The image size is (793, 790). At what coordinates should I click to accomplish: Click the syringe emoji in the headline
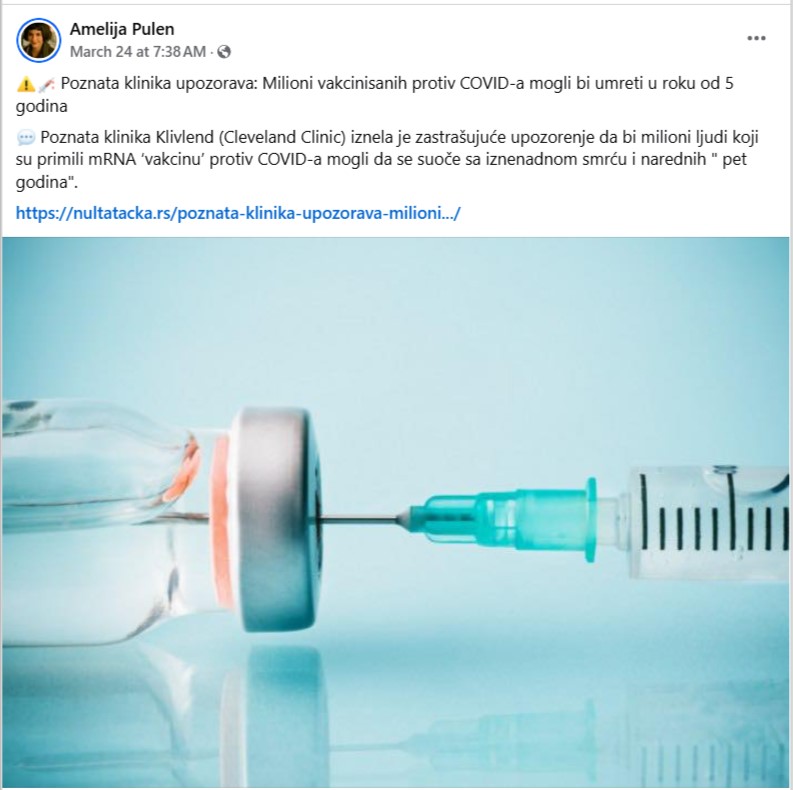tap(46, 84)
